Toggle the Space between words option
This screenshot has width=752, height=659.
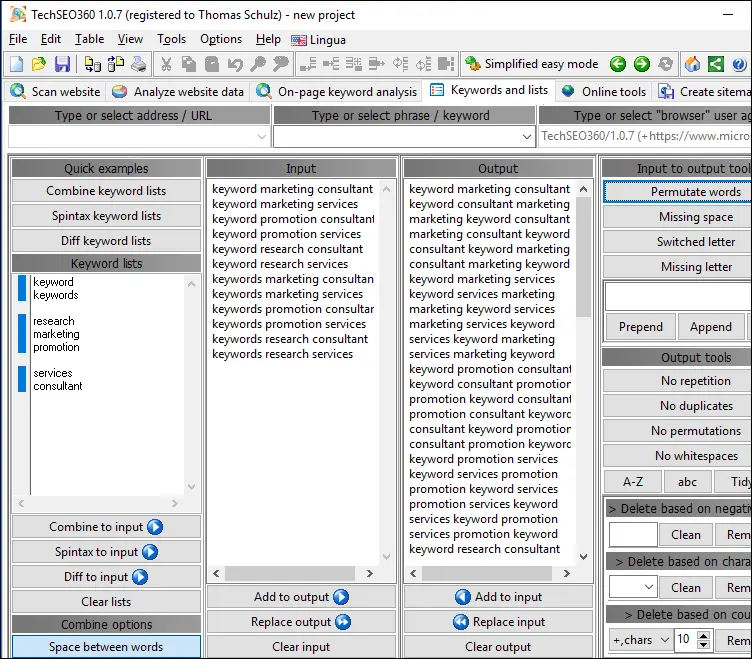(x=106, y=647)
